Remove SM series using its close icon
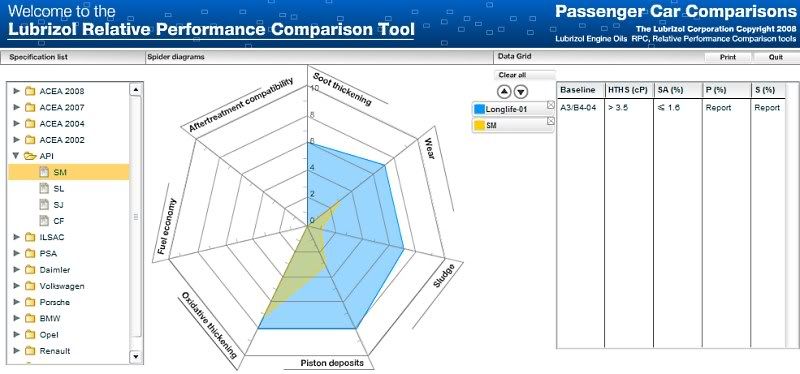 pos(551,121)
